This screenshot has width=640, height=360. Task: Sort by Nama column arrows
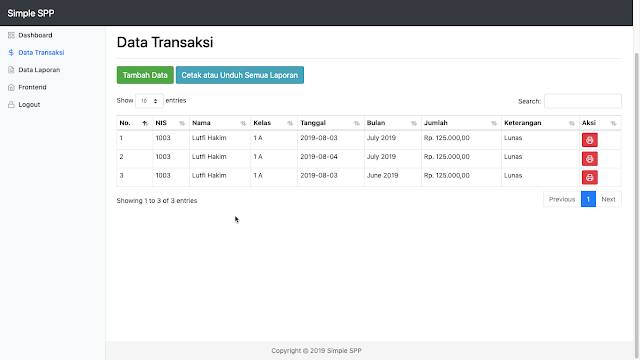point(243,123)
